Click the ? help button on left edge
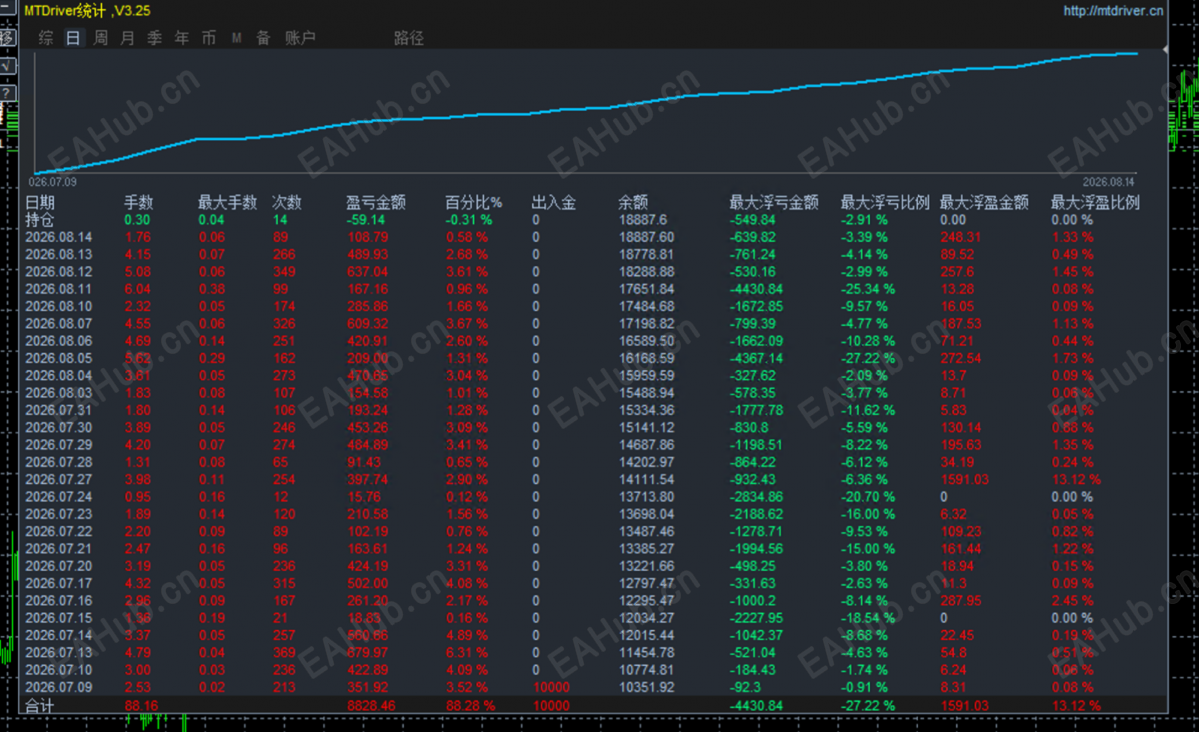Image resolution: width=1199 pixels, height=732 pixels. click(6, 93)
